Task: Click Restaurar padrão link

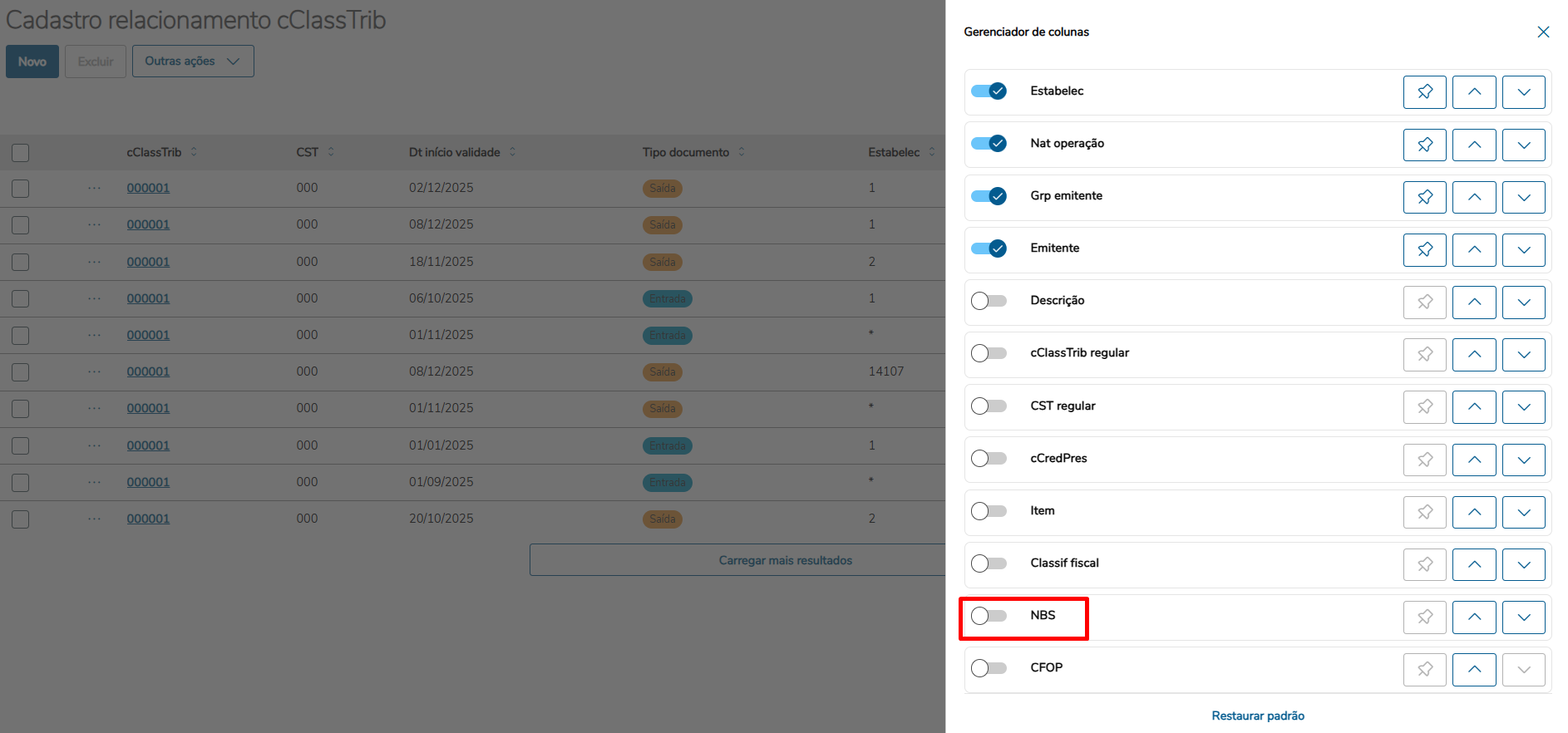Action: [x=1257, y=716]
